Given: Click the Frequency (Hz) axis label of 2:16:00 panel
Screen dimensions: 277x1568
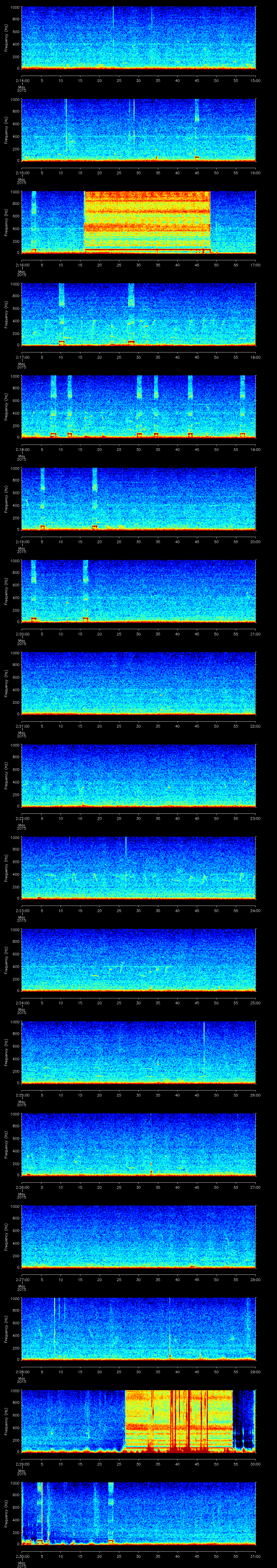Looking at the screenshot, I should (6, 222).
